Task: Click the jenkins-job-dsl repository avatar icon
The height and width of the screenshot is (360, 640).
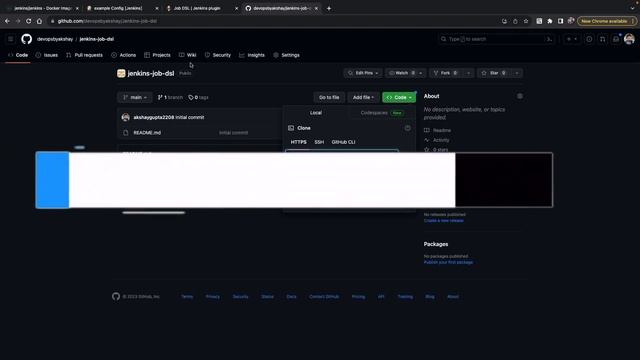Action: click(121, 73)
